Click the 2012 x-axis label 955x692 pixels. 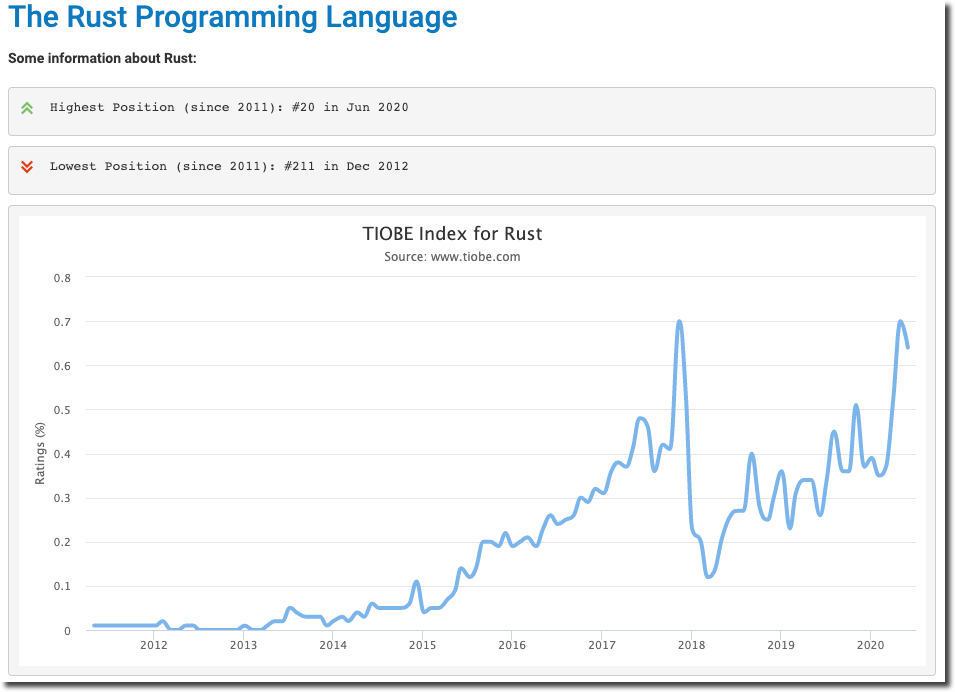click(x=153, y=645)
